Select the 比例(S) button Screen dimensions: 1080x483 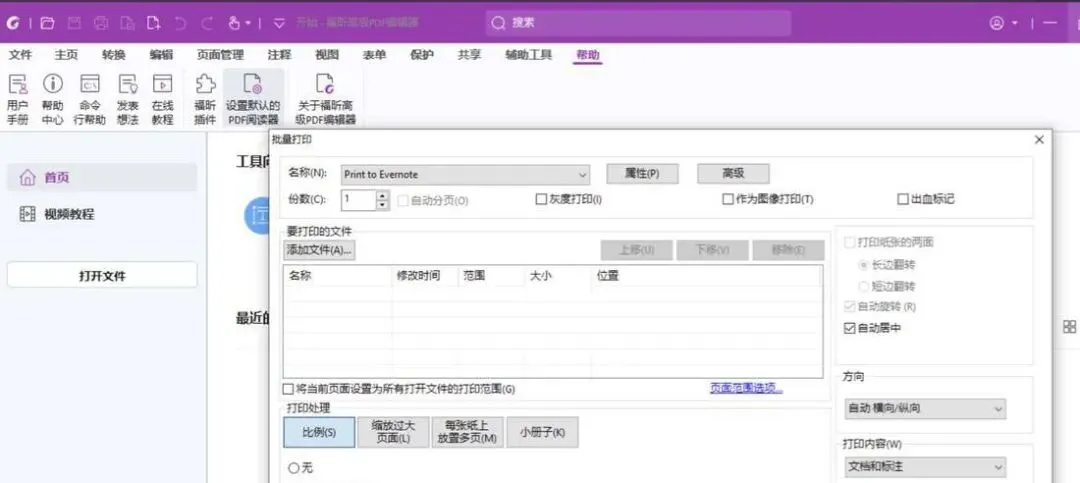point(319,433)
